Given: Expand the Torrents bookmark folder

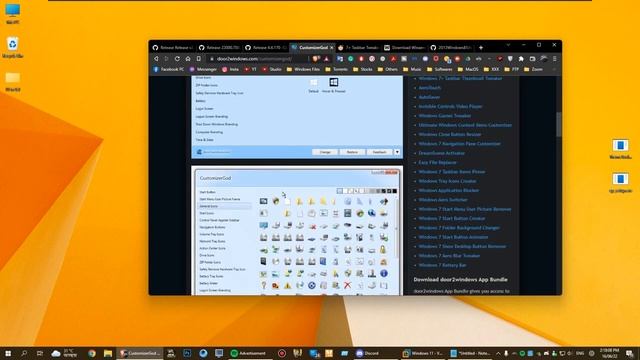Looking at the screenshot, I should pos(336,69).
